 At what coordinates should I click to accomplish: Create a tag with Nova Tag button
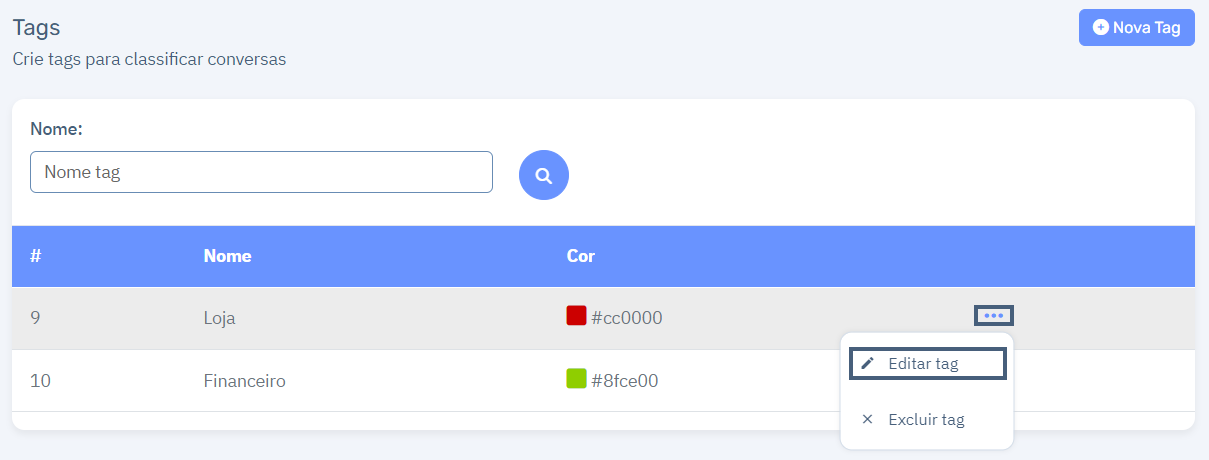pos(1137,28)
